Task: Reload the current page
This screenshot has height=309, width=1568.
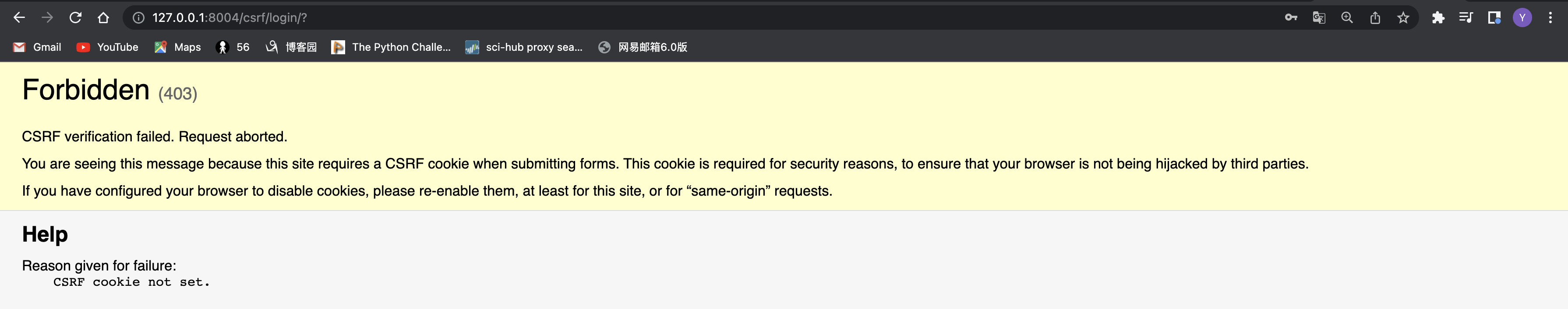Action: [x=75, y=18]
